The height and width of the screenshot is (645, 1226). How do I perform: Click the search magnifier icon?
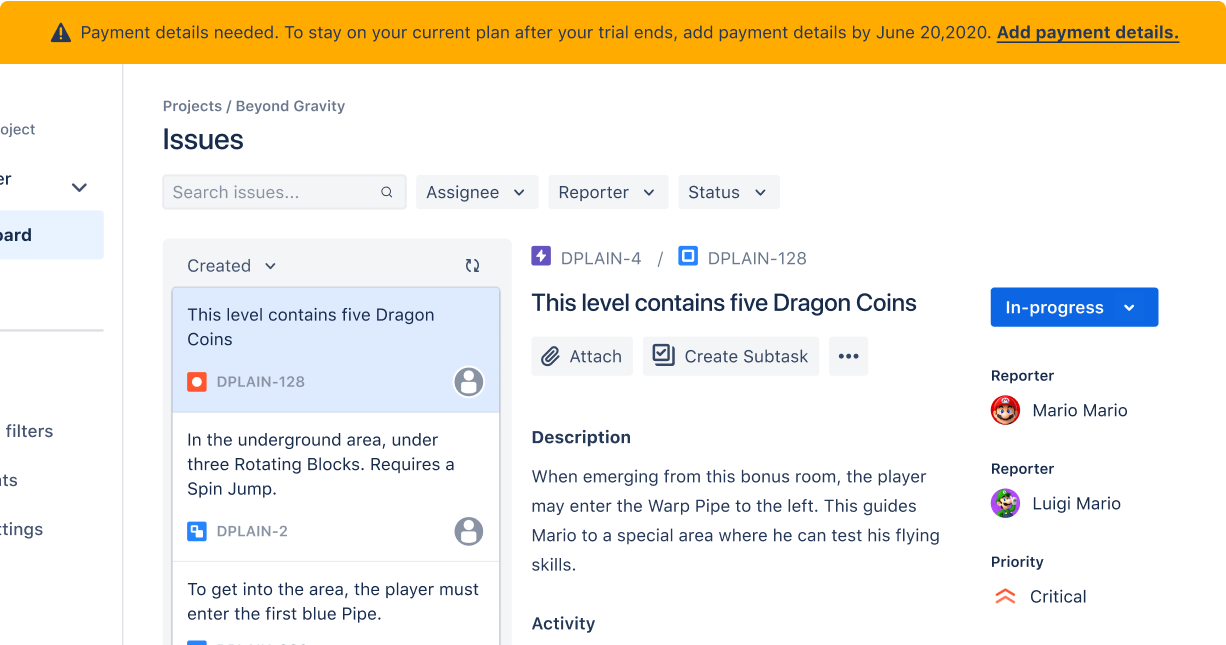click(x=387, y=192)
